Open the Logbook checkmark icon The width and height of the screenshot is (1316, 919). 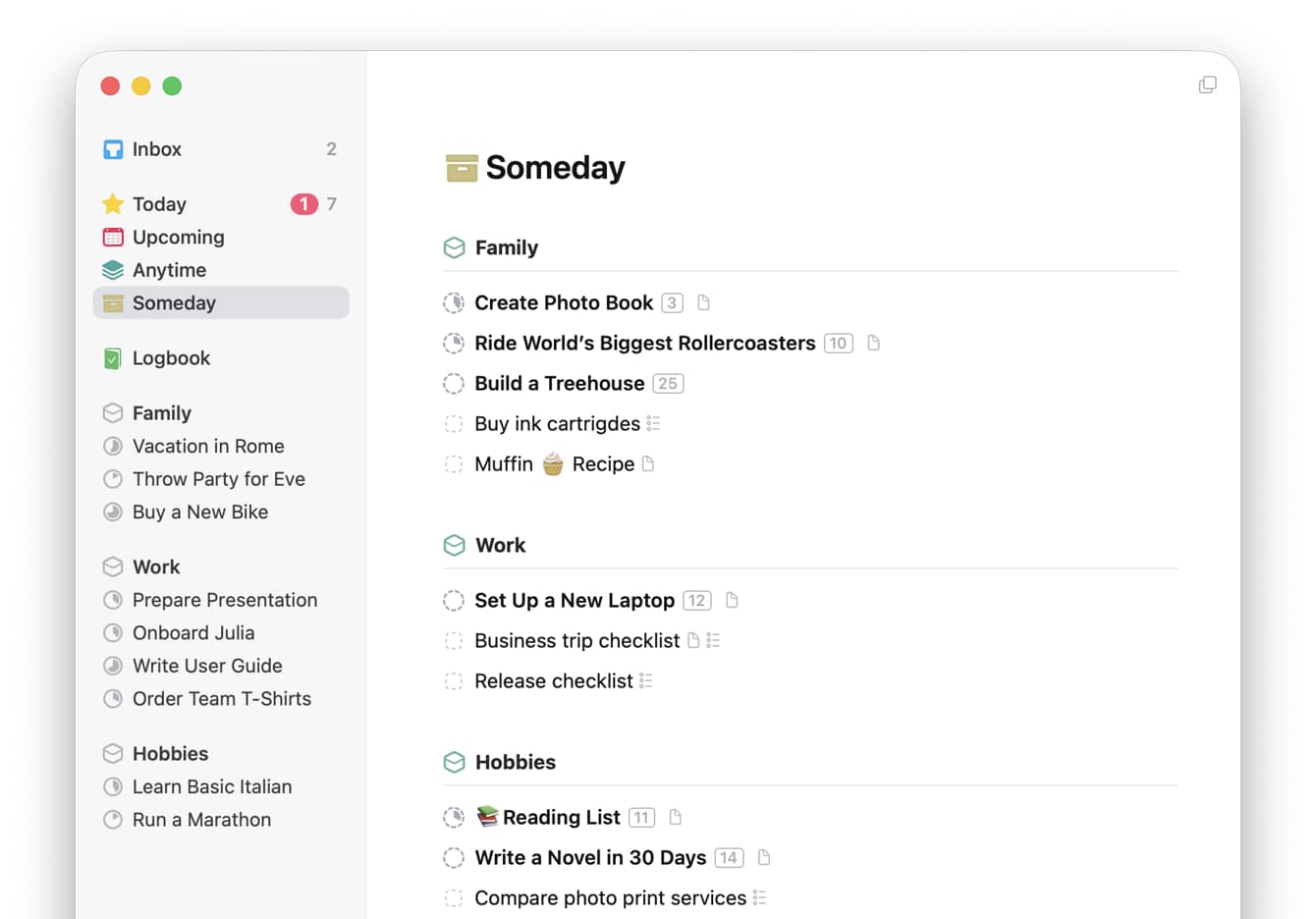click(112, 357)
